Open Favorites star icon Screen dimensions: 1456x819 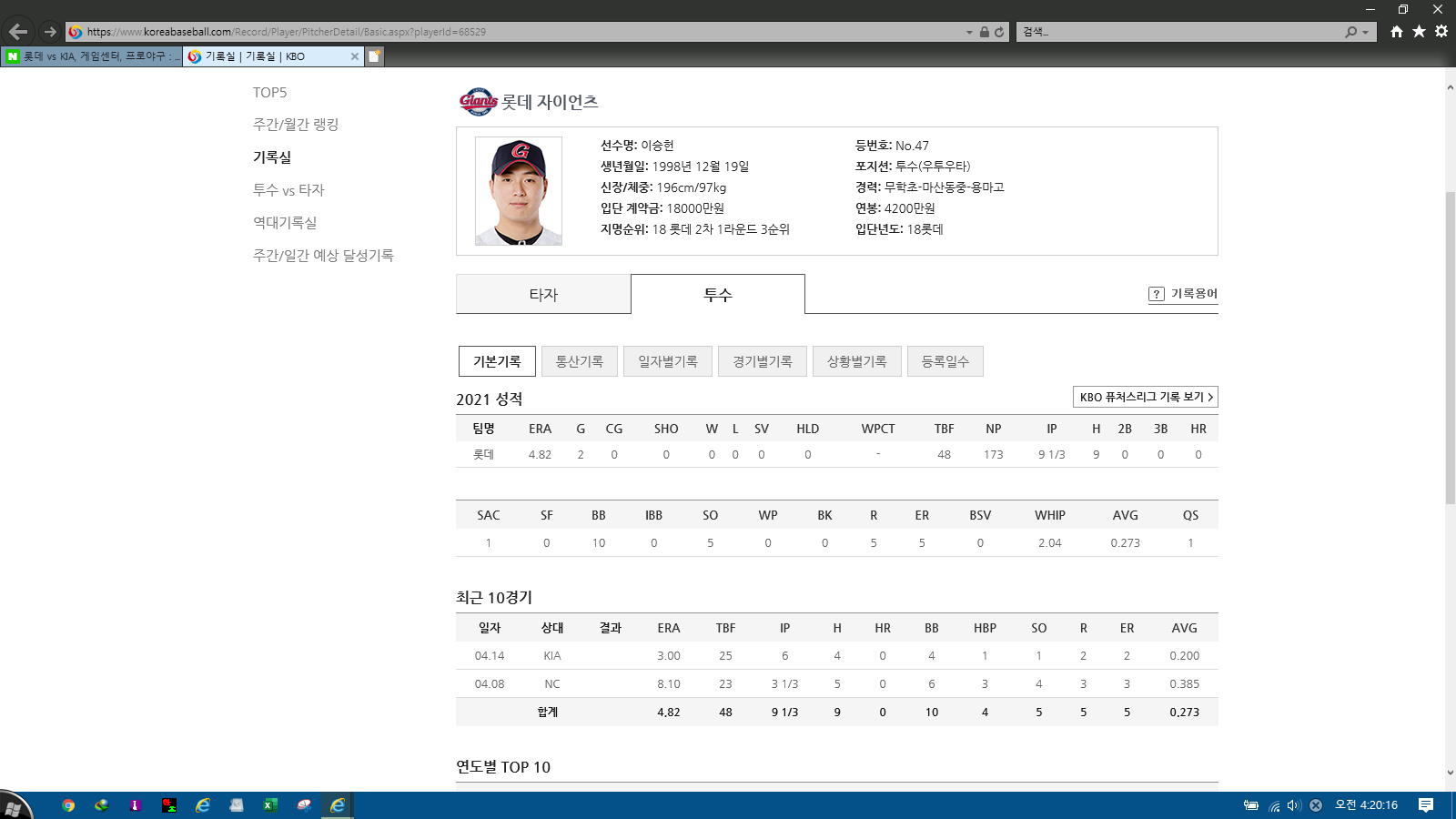[x=1419, y=32]
